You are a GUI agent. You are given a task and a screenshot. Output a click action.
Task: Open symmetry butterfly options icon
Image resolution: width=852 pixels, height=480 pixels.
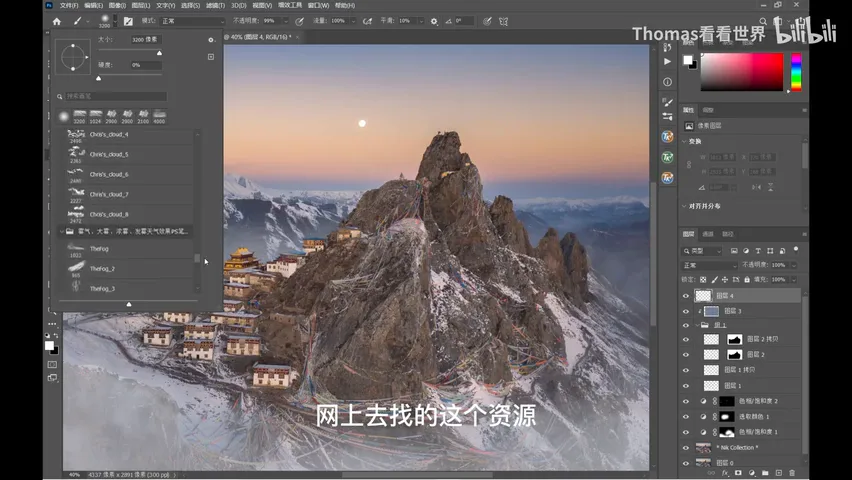pyautogui.click(x=504, y=21)
